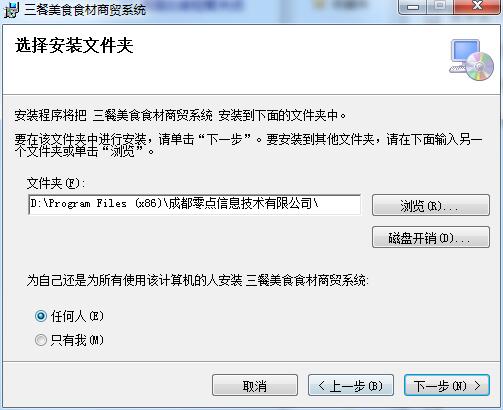Select the 只有我(M) radio button
The width and height of the screenshot is (503, 410).
click(41, 340)
